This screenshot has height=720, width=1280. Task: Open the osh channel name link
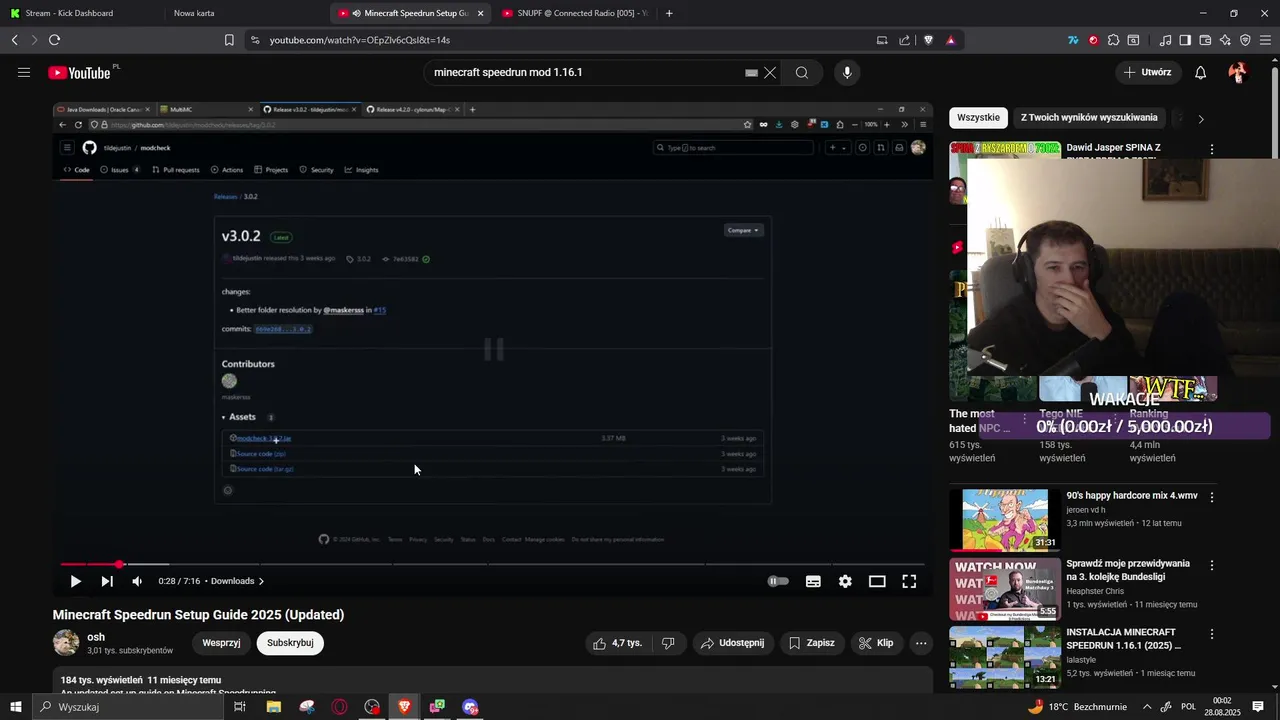point(96,637)
